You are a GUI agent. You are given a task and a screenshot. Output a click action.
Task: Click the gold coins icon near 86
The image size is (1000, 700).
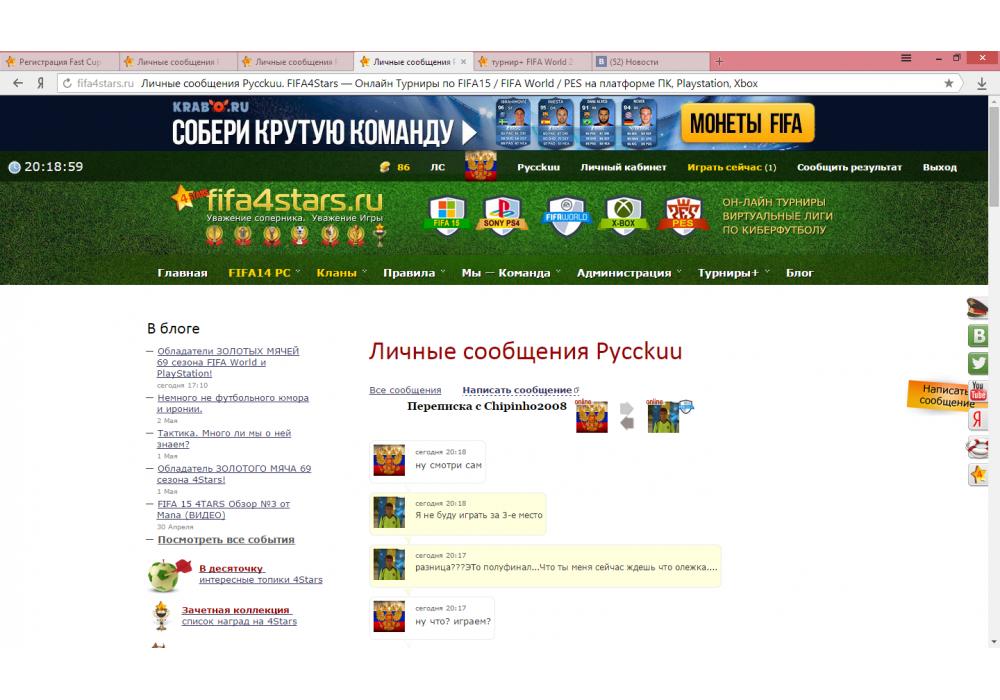tap(385, 167)
